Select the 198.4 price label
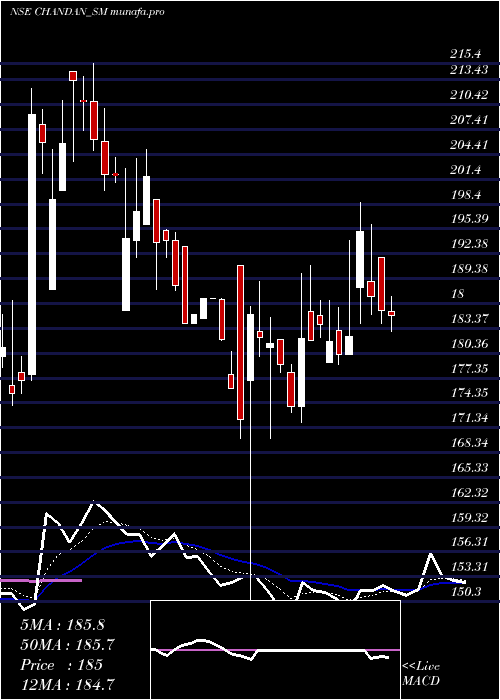Screen dimensions: 500x700 (466, 195)
